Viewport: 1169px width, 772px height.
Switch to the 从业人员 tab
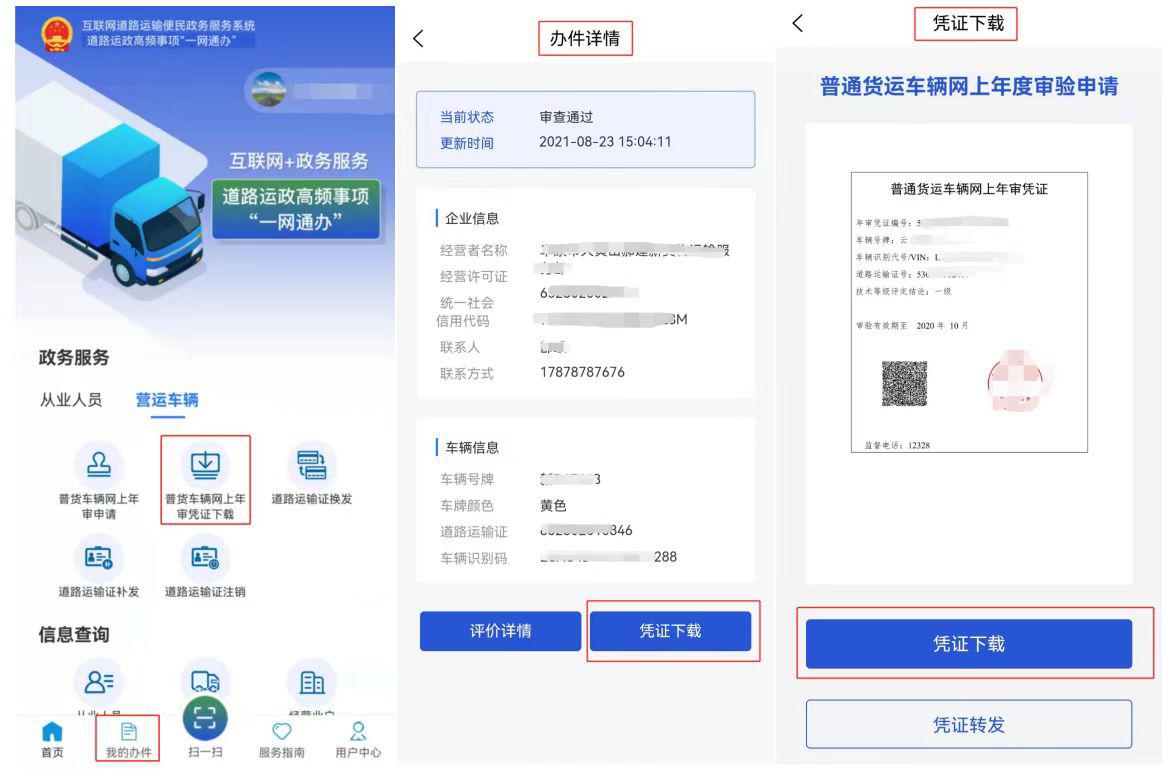[x=69, y=400]
